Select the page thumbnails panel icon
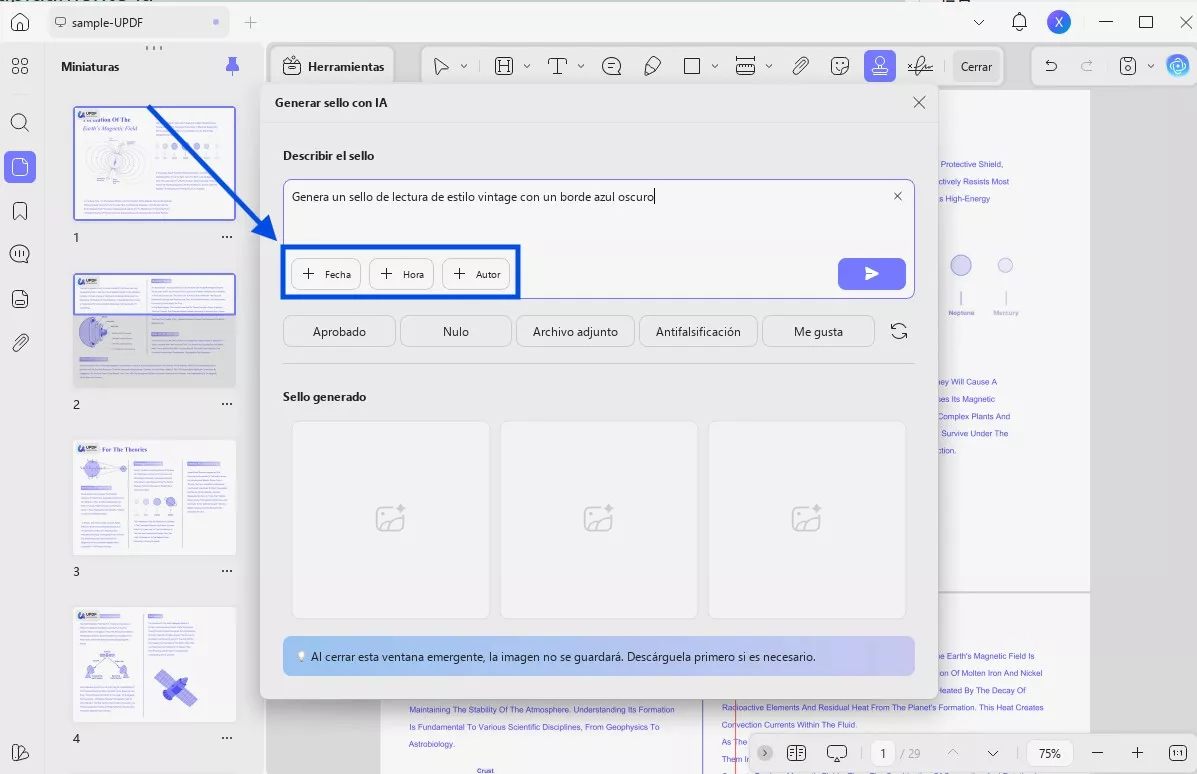Image resolution: width=1197 pixels, height=774 pixels. coord(20,166)
